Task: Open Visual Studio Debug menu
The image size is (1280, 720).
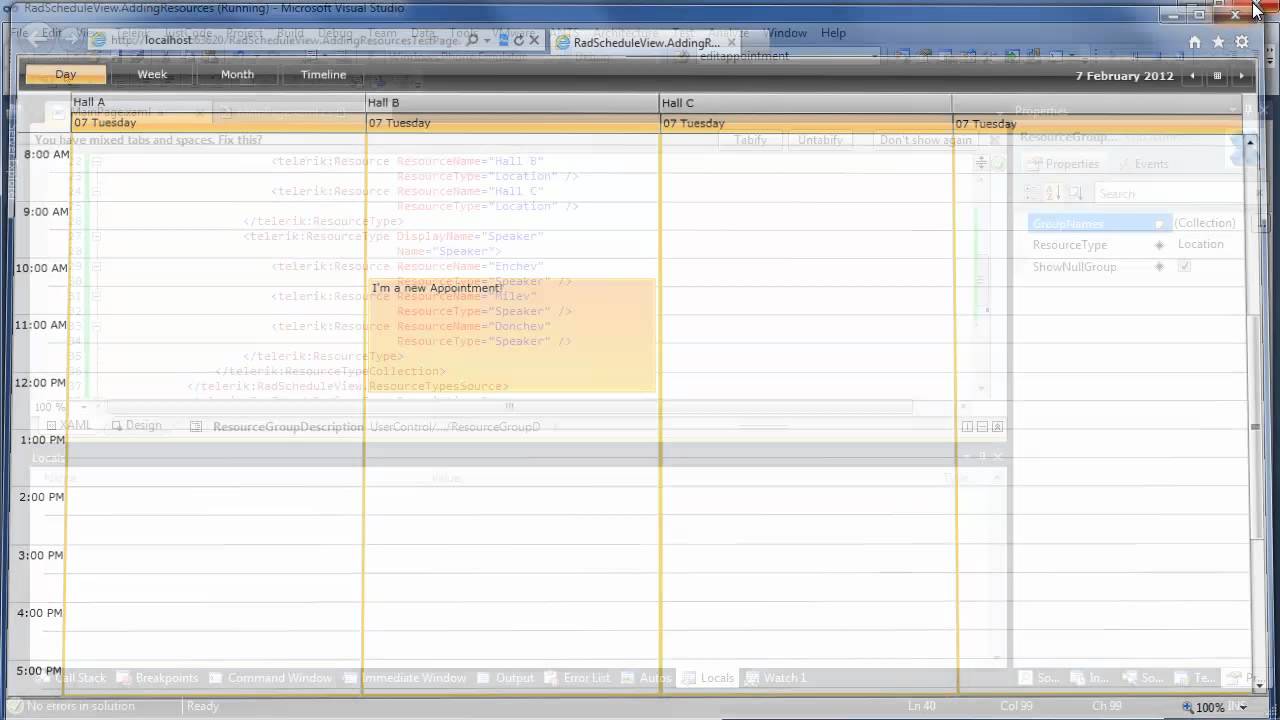Action: tap(335, 33)
